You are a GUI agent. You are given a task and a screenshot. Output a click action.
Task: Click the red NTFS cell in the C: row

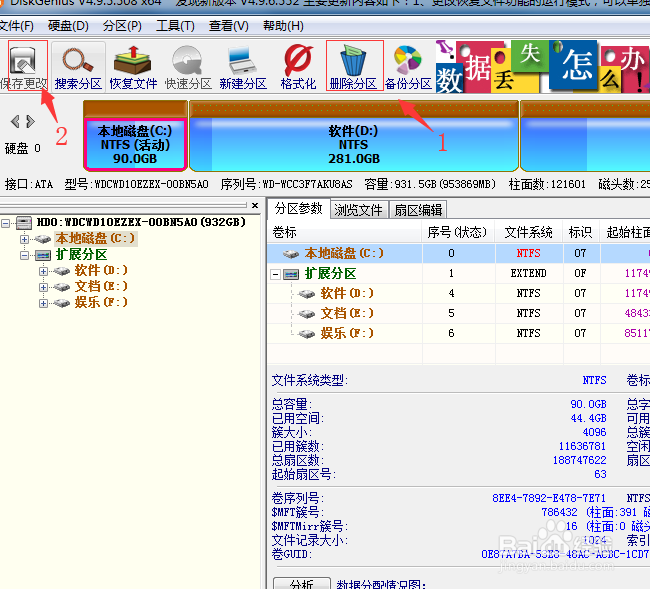pyautogui.click(x=529, y=253)
